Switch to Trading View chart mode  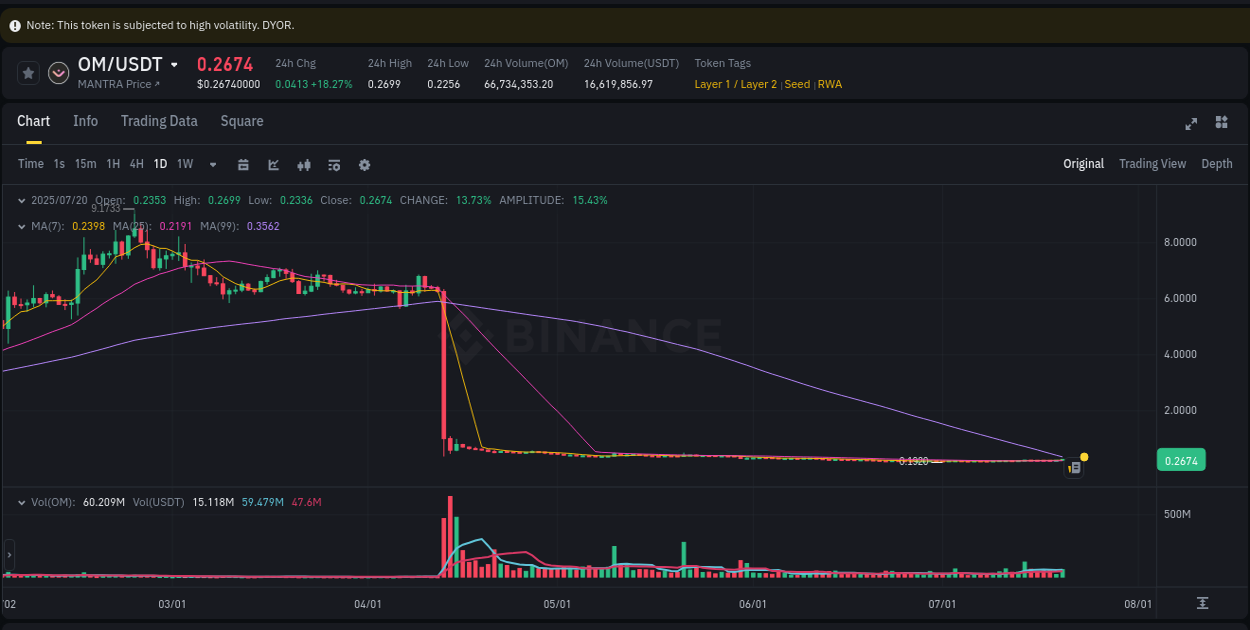point(1152,163)
